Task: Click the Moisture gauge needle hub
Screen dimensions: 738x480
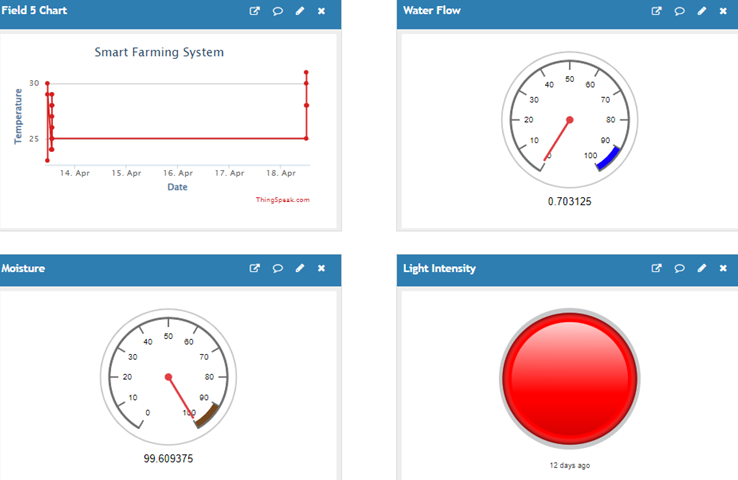Action: [x=168, y=377]
